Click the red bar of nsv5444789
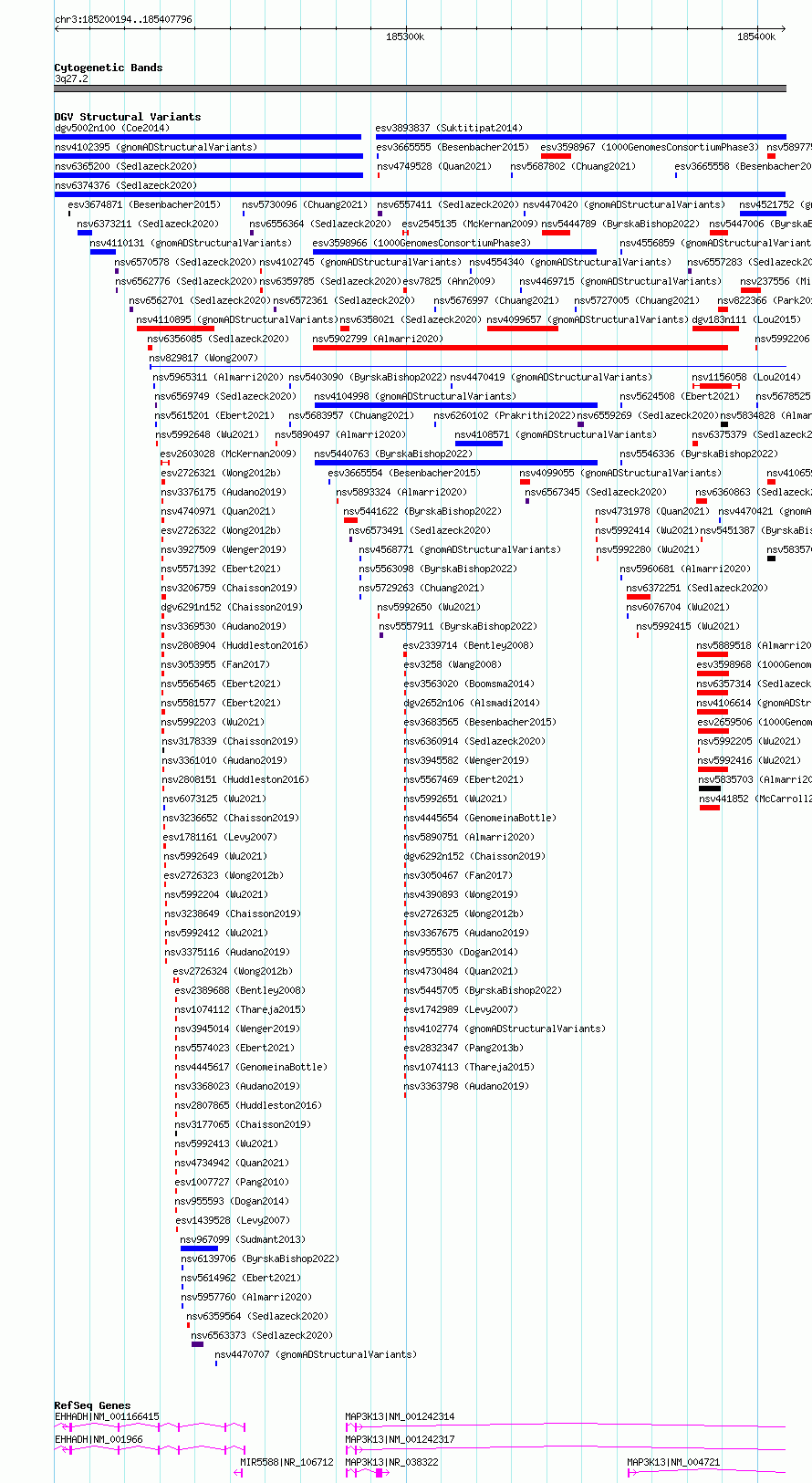 click(x=556, y=233)
